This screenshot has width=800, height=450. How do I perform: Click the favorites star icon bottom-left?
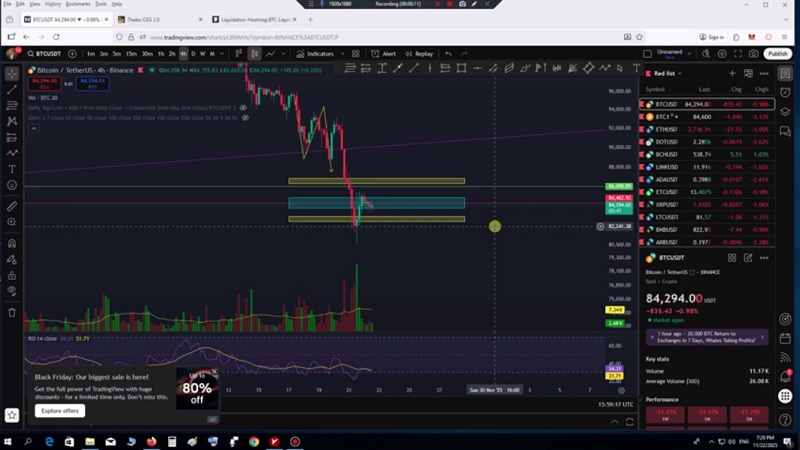[x=12, y=414]
